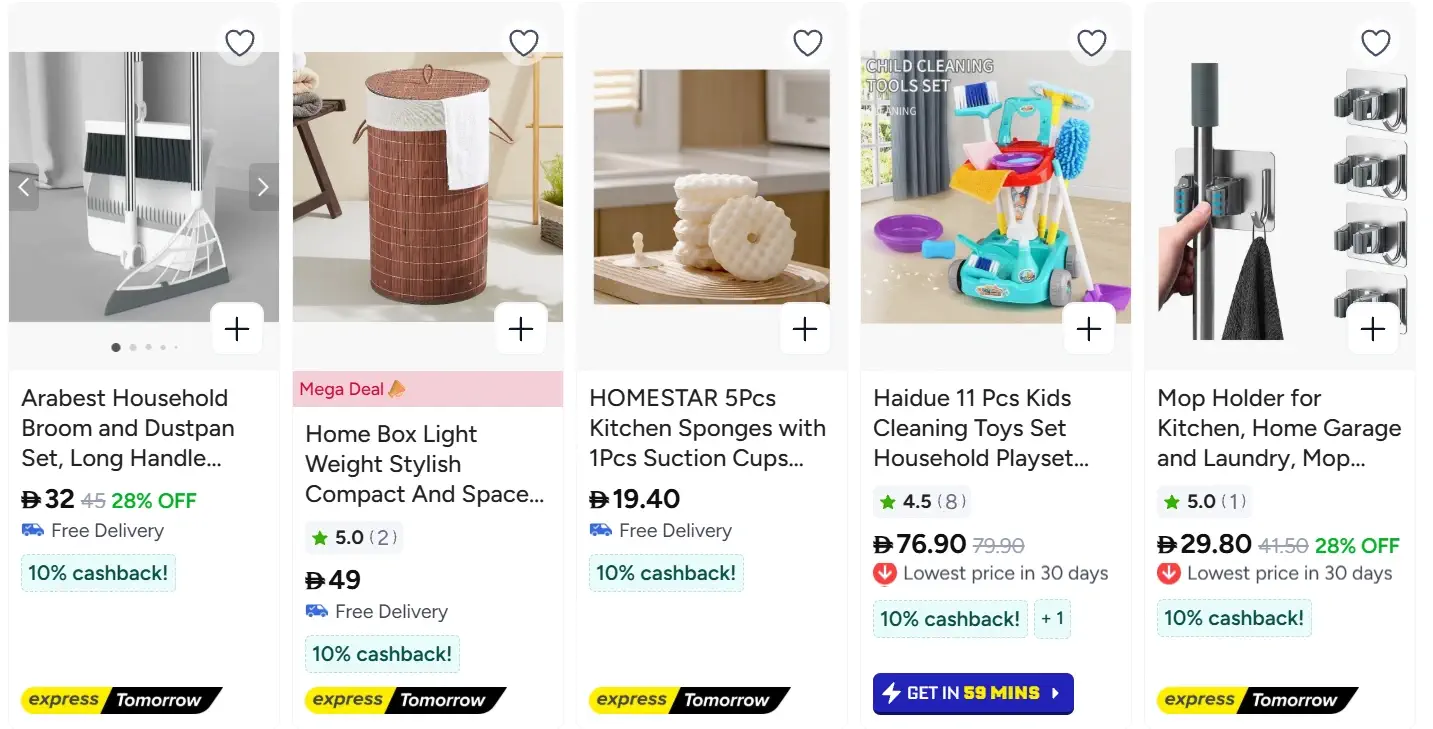Image resolution: width=1433 pixels, height=729 pixels.
Task: Heart the HOMESTAR kitchen sponges
Action: [x=807, y=43]
